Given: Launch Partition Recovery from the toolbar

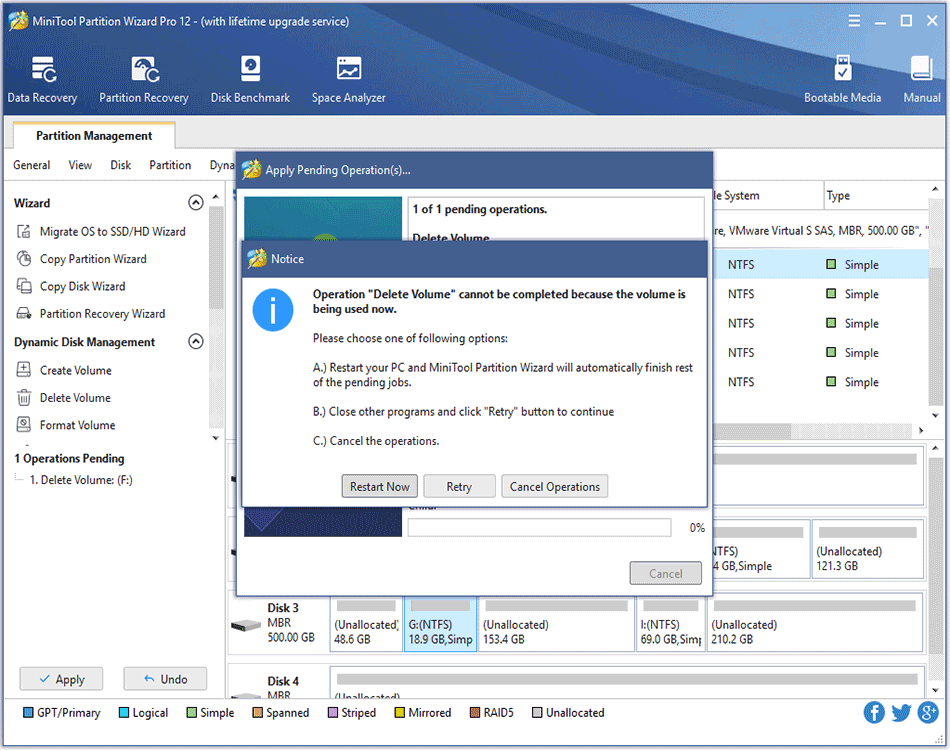Looking at the screenshot, I should point(144,79).
